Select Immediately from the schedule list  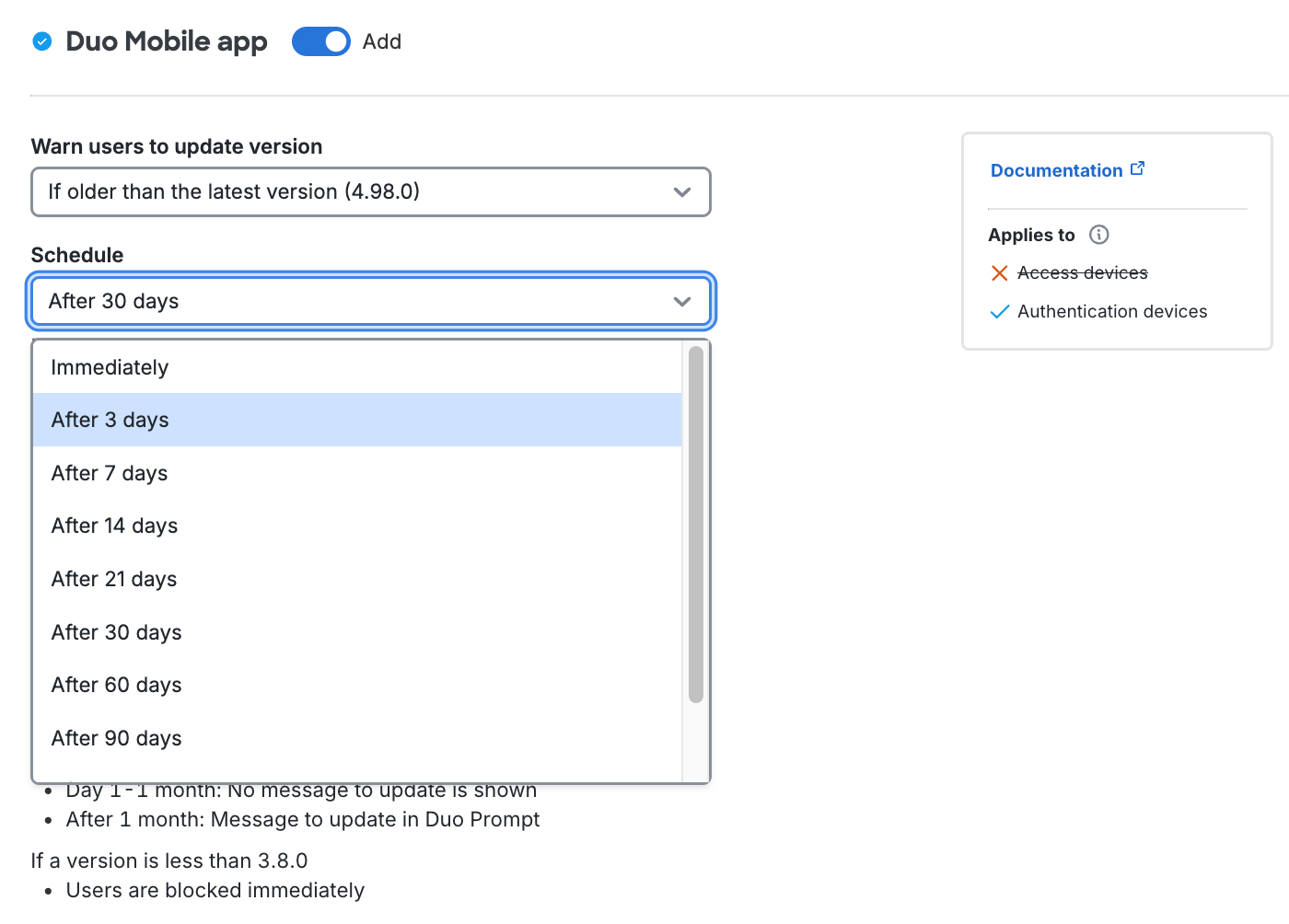(x=110, y=367)
